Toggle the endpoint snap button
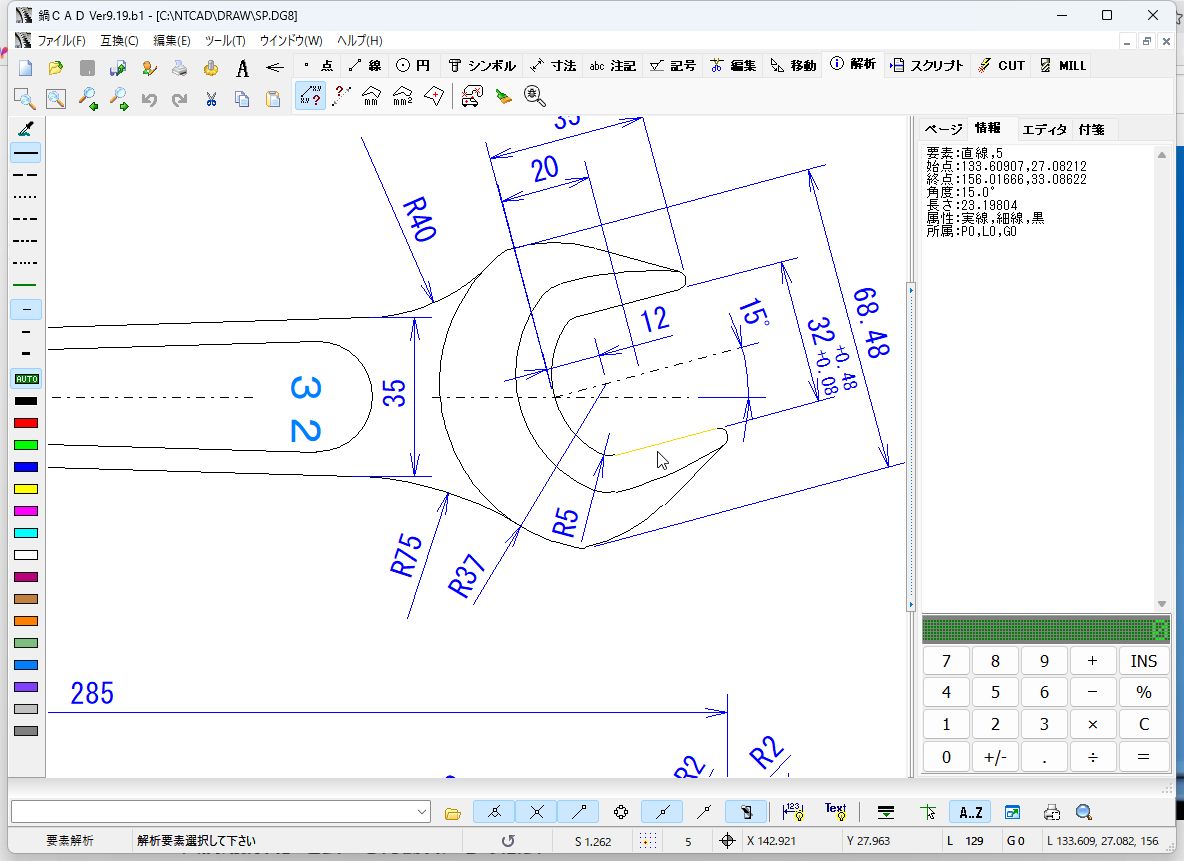Viewport: 1184px width, 861px height. tap(579, 812)
